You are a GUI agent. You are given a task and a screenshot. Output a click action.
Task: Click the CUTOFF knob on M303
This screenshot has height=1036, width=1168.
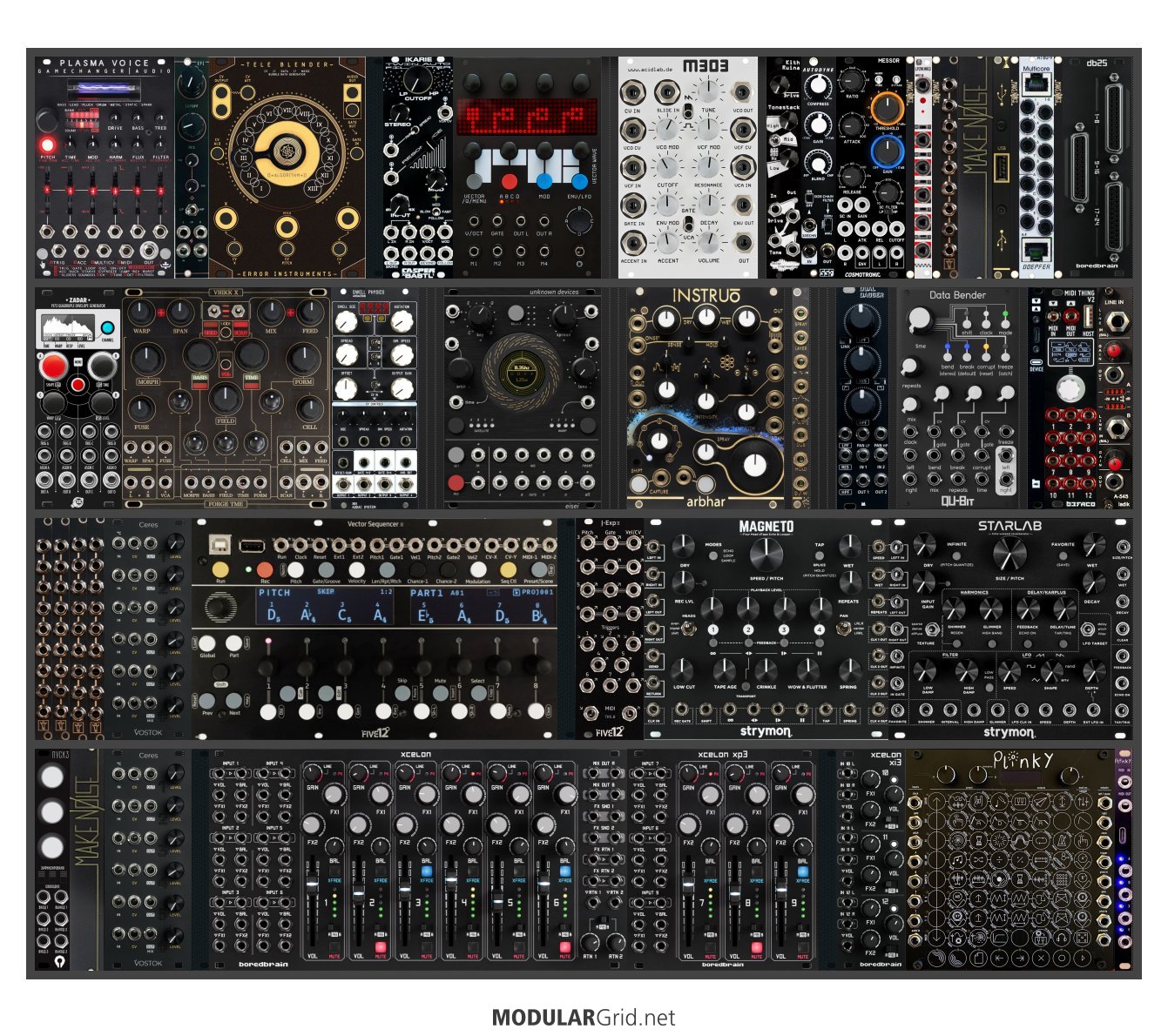click(667, 167)
